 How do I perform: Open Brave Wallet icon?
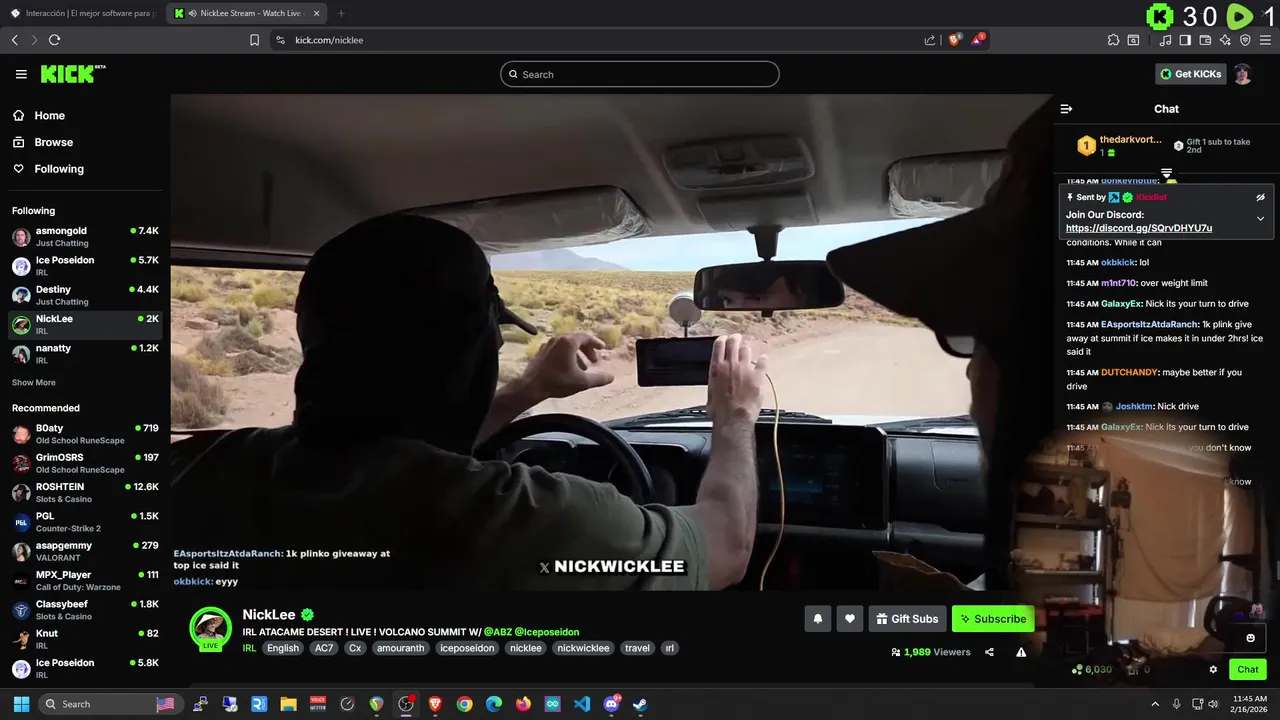(x=1205, y=40)
